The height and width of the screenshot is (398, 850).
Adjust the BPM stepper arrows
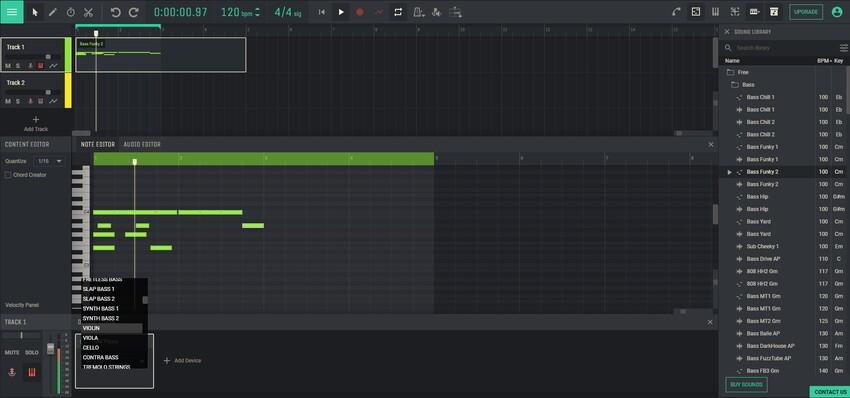pos(257,12)
